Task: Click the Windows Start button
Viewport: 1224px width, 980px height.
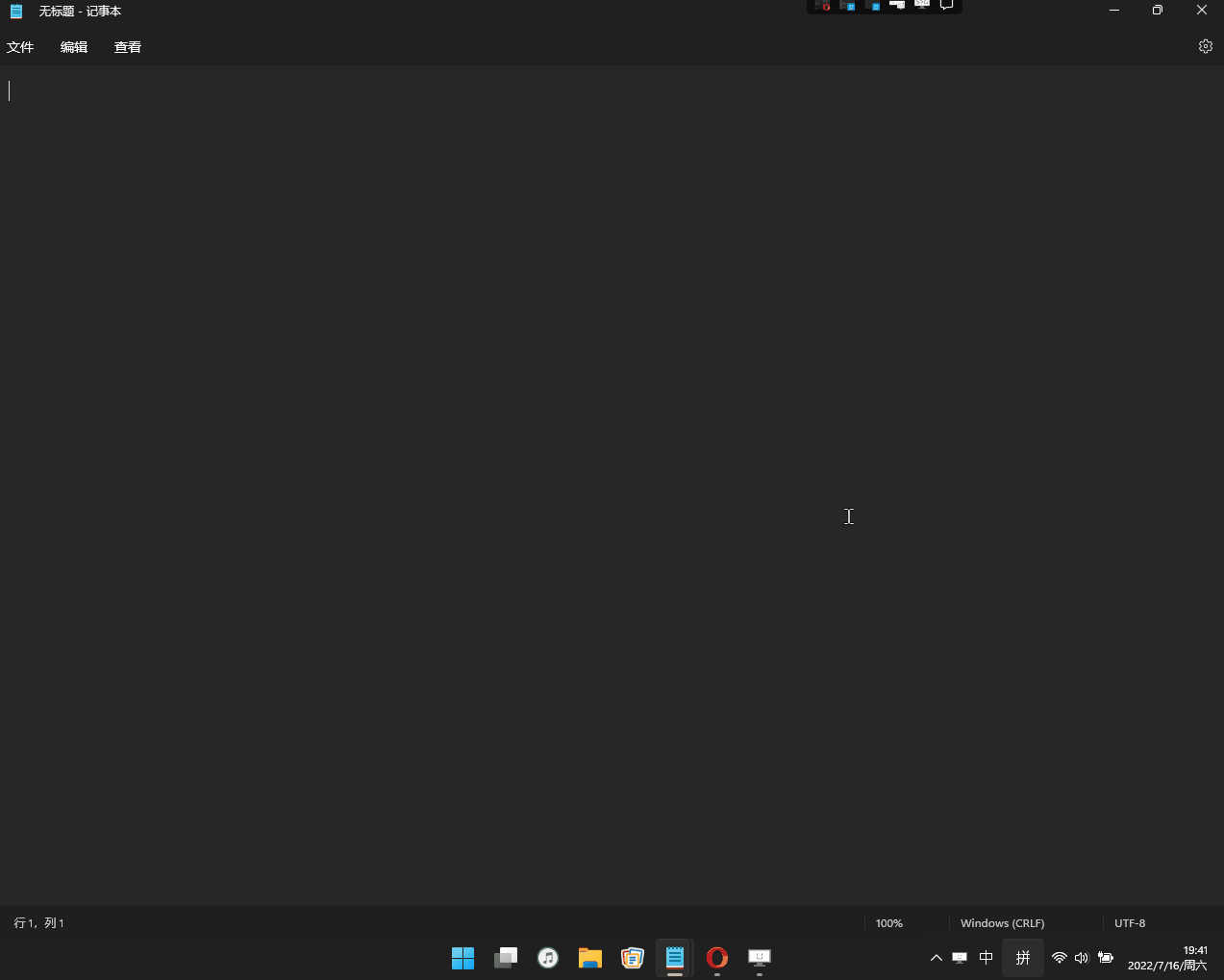Action: [x=462, y=958]
